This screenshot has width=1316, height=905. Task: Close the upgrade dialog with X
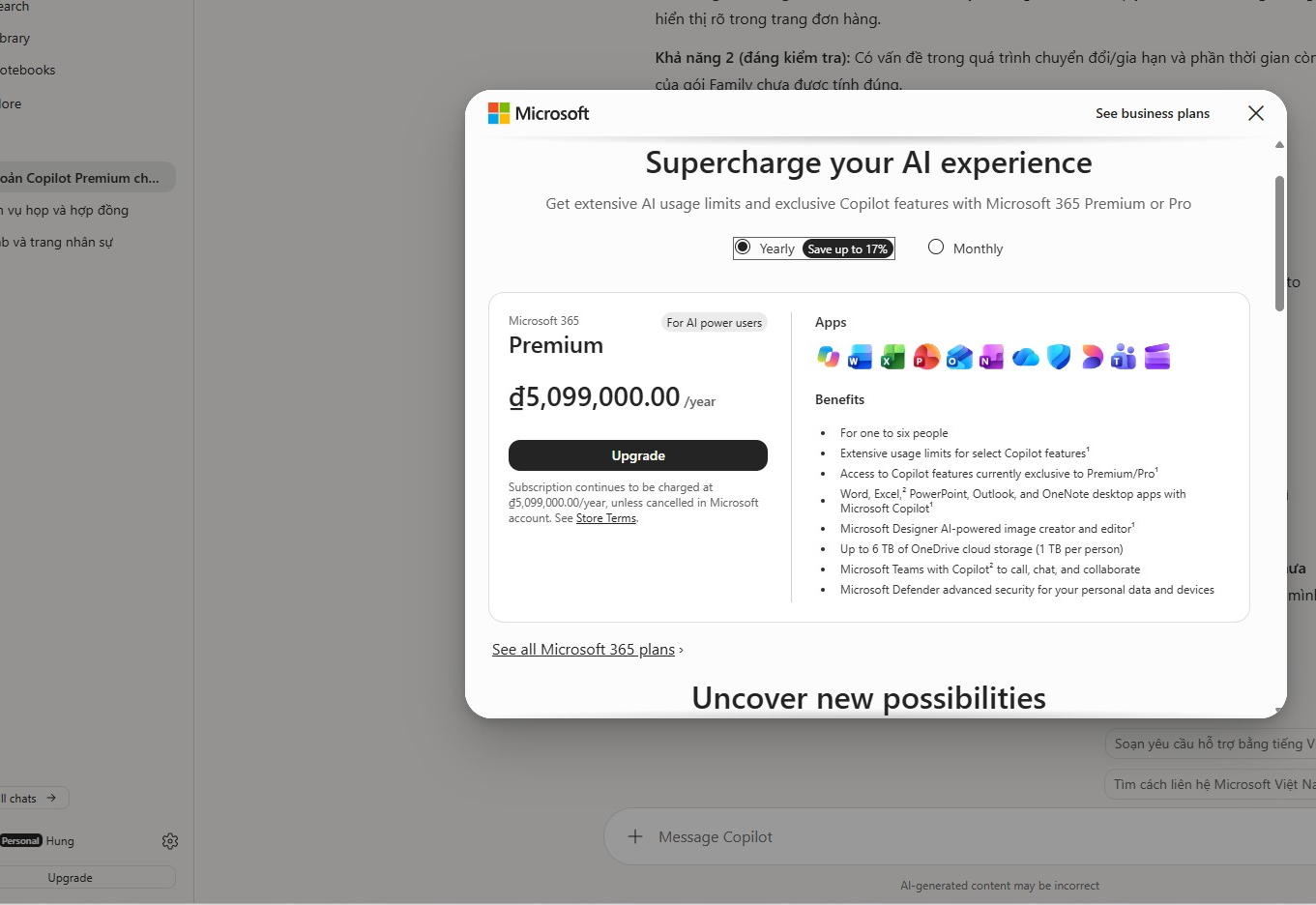[x=1256, y=113]
